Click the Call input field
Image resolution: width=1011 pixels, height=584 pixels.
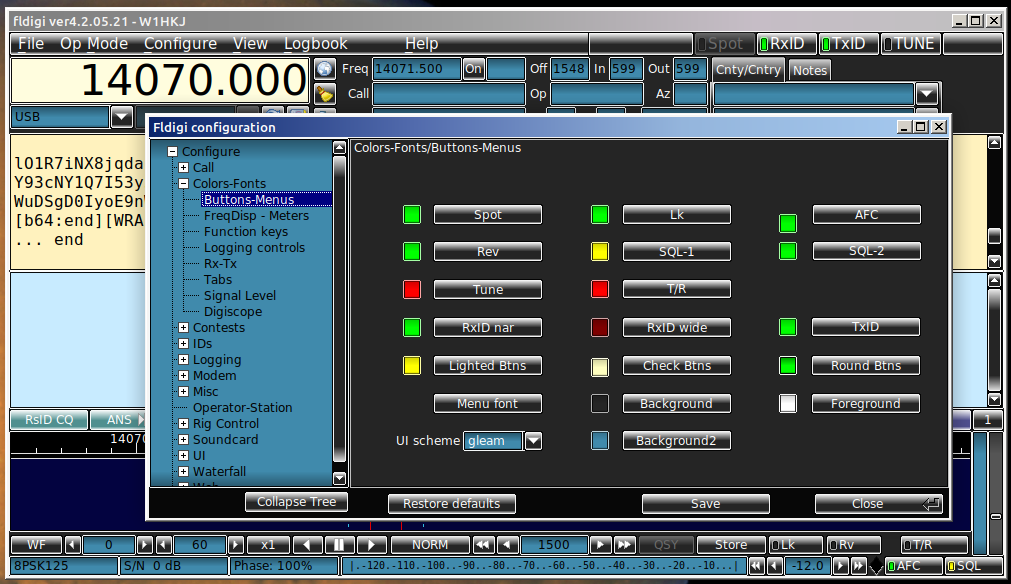[x=449, y=94]
